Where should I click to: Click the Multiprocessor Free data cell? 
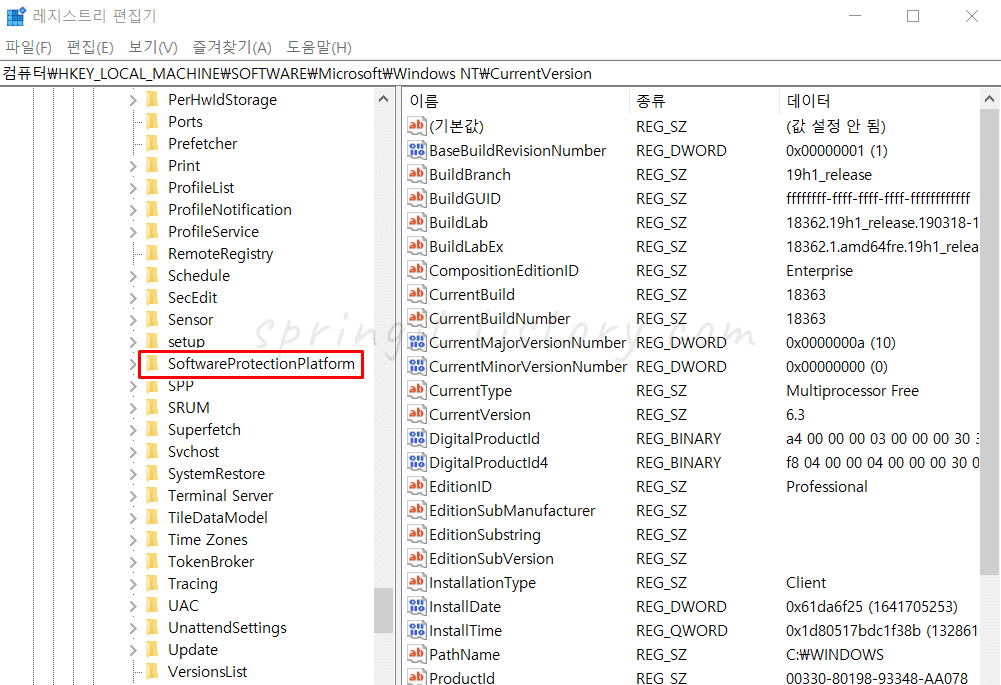852,391
